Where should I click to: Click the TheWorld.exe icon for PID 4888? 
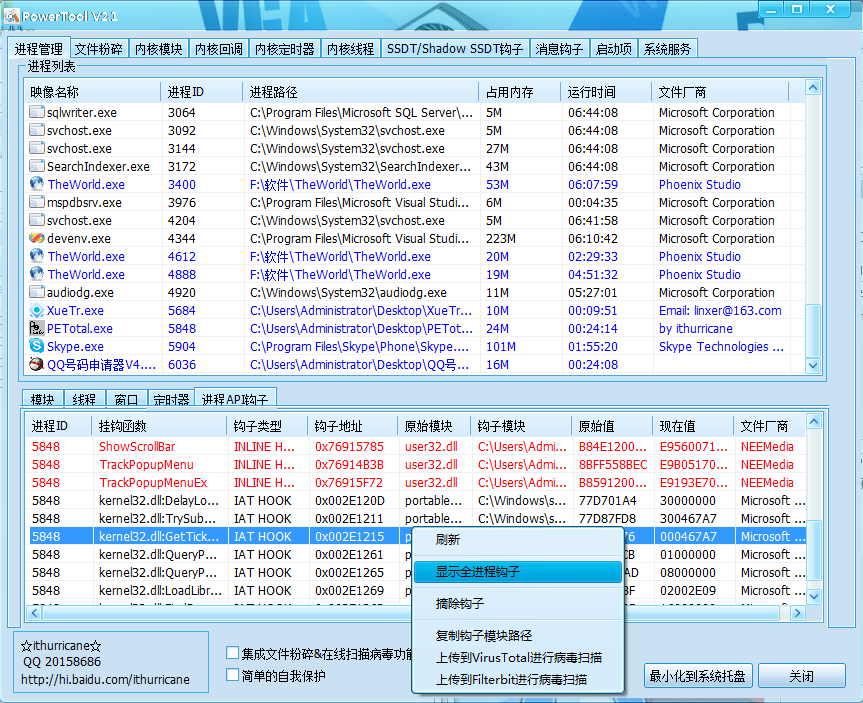click(36, 274)
